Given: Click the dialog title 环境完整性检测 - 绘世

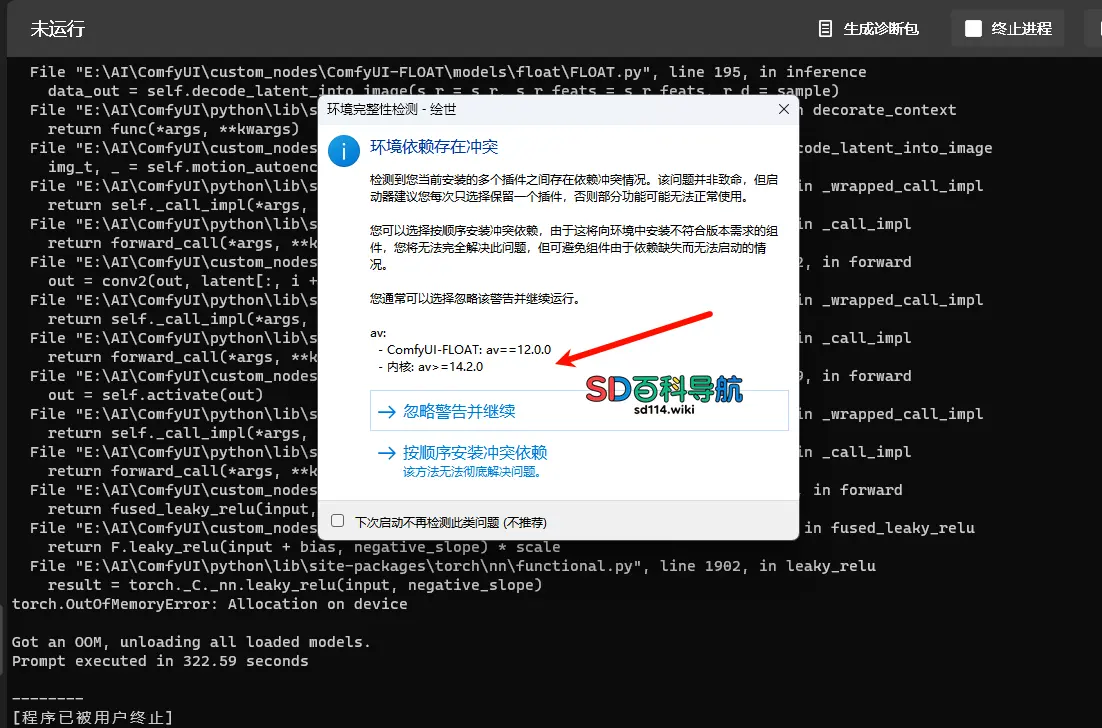Looking at the screenshot, I should click(x=391, y=109).
